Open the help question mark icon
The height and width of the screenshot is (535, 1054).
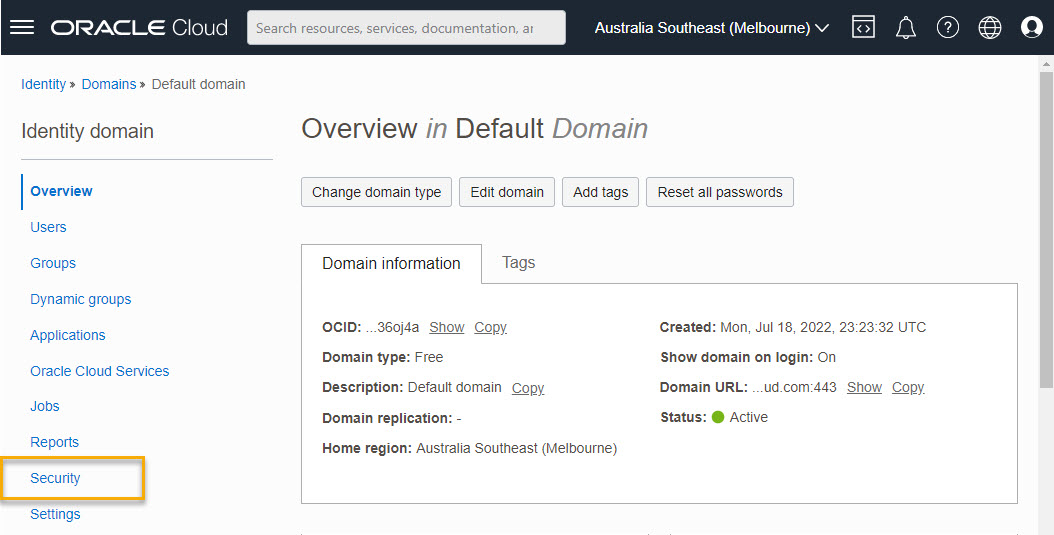pyautogui.click(x=948, y=28)
